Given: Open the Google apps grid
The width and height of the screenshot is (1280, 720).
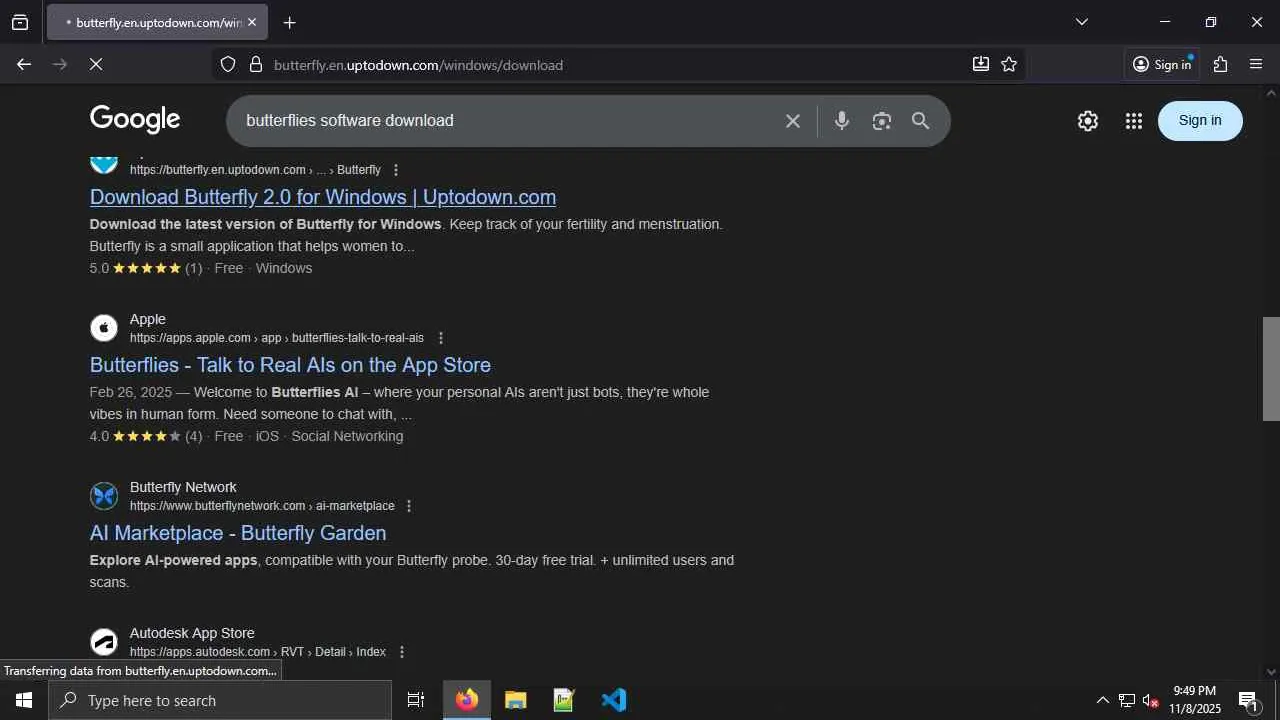Looking at the screenshot, I should [x=1133, y=121].
